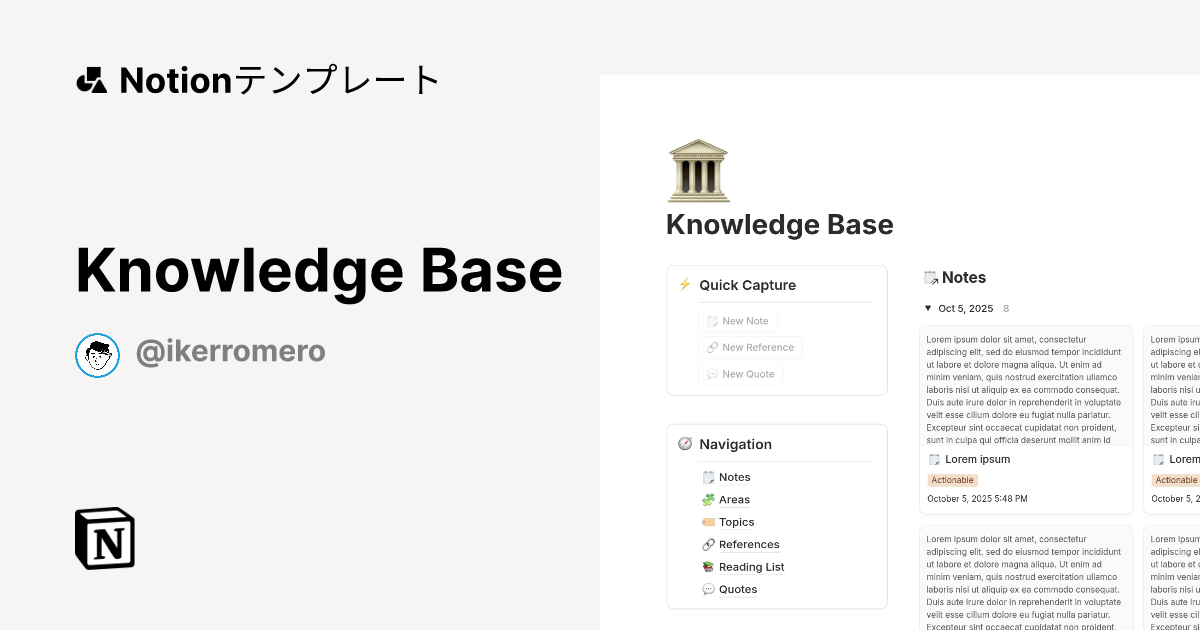Click the New Quote button
1200x630 pixels.
[x=740, y=373]
